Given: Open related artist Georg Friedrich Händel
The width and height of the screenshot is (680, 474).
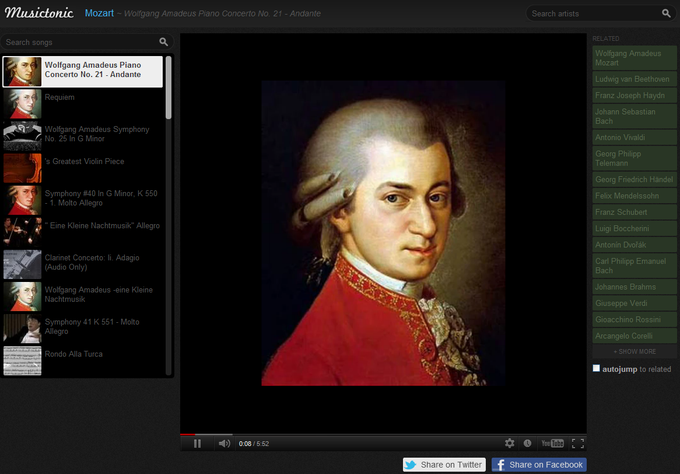Looking at the screenshot, I should tap(634, 179).
